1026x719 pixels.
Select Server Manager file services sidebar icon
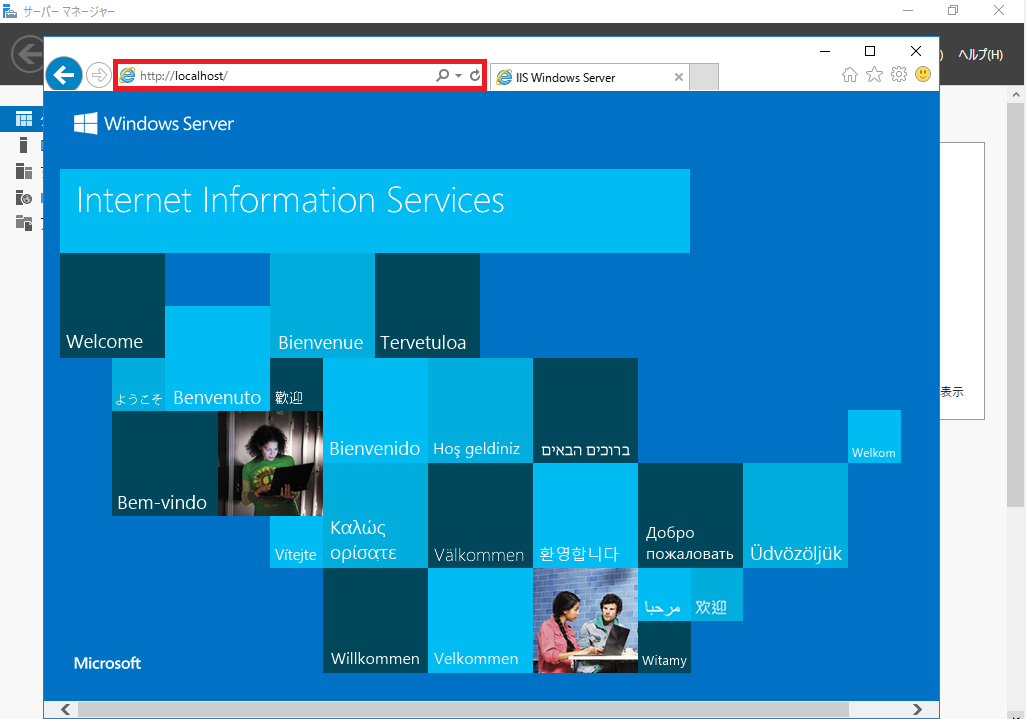click(x=24, y=223)
